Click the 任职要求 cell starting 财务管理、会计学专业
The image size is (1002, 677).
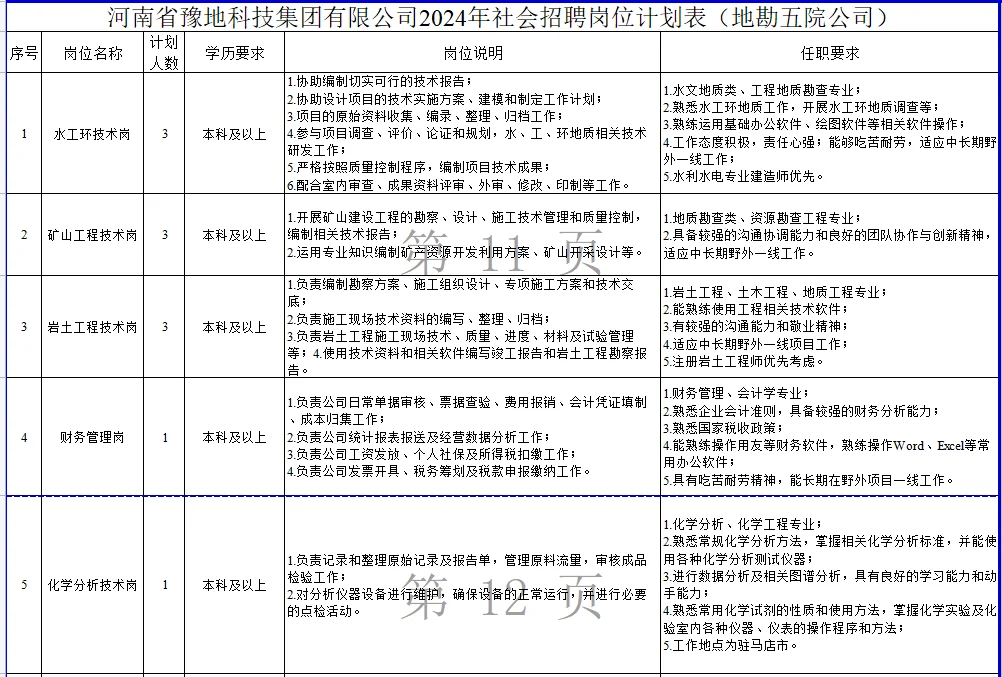pos(830,437)
